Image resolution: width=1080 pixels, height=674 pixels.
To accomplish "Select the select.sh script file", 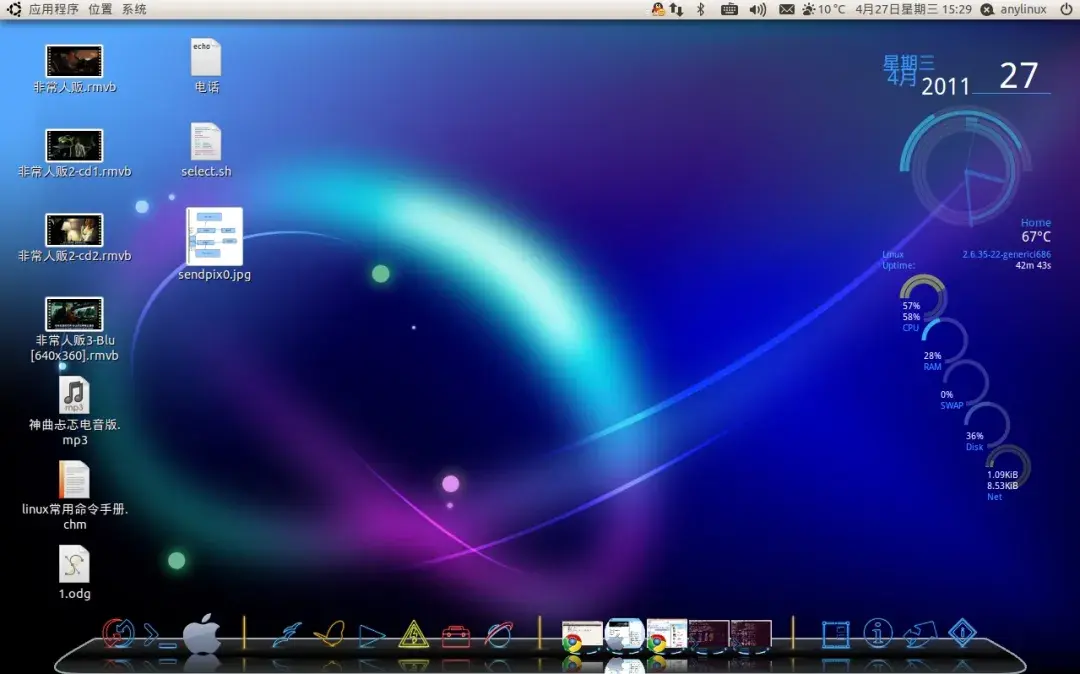I will pyautogui.click(x=206, y=150).
